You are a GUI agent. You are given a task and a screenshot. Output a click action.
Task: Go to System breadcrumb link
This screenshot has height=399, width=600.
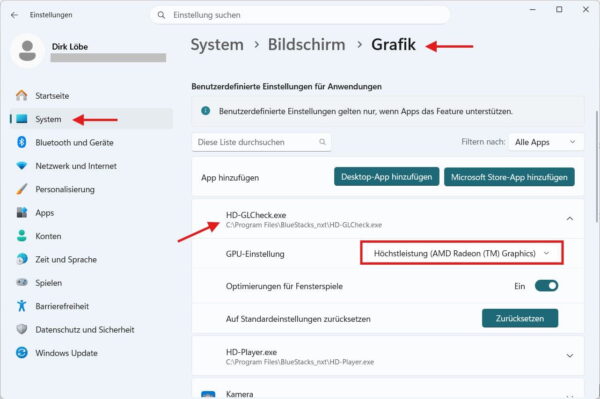[x=217, y=45]
